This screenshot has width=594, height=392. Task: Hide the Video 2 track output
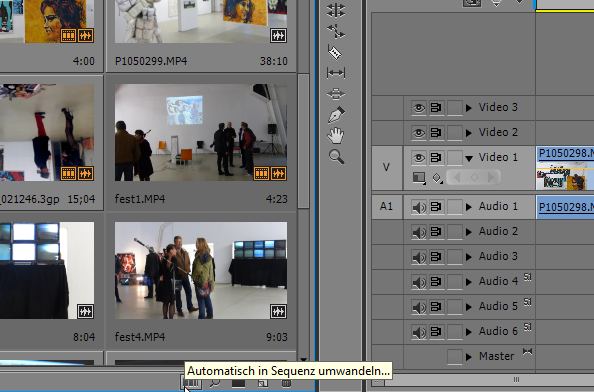(419, 133)
